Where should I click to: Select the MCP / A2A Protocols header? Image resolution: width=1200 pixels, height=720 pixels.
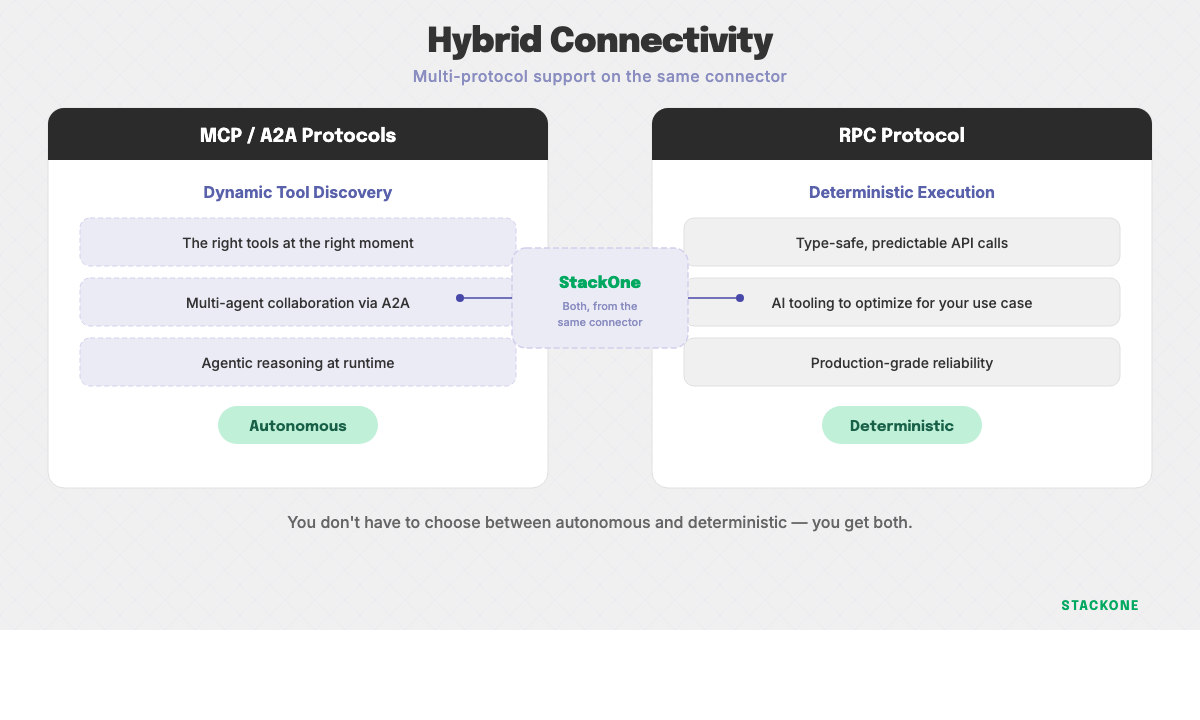(x=298, y=134)
